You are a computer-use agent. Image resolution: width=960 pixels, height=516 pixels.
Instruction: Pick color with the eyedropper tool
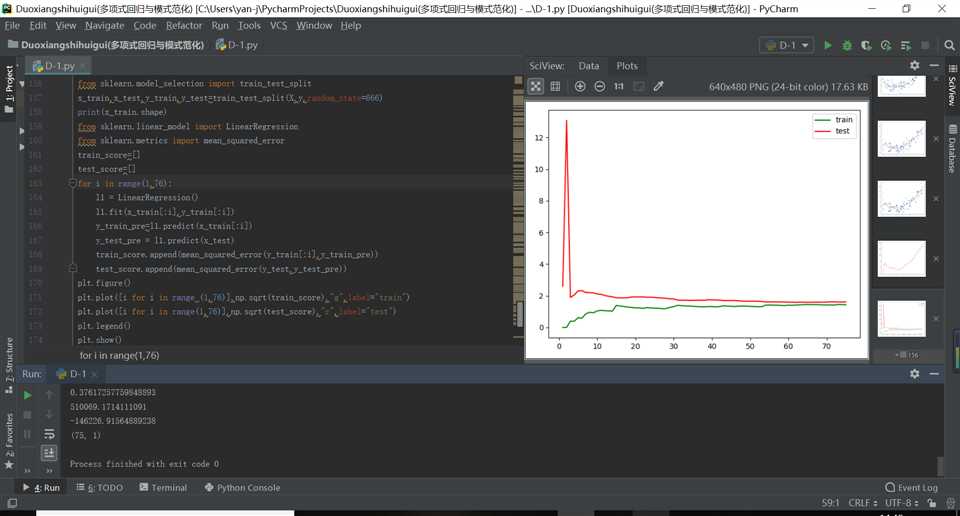click(x=658, y=86)
